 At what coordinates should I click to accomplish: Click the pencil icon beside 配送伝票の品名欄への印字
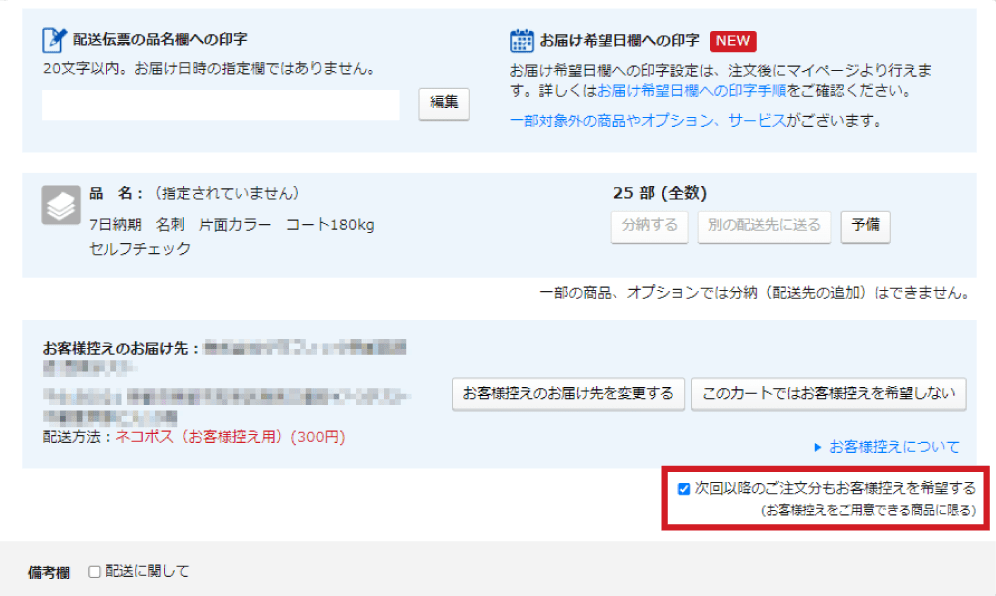[53, 40]
